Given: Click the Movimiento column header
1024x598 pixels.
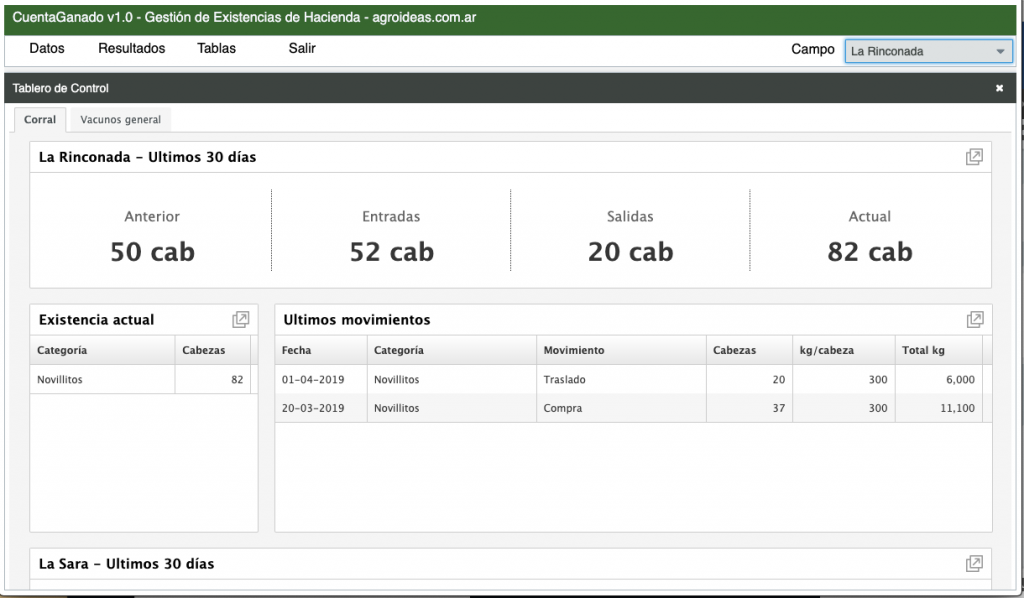Looking at the screenshot, I should (621, 350).
